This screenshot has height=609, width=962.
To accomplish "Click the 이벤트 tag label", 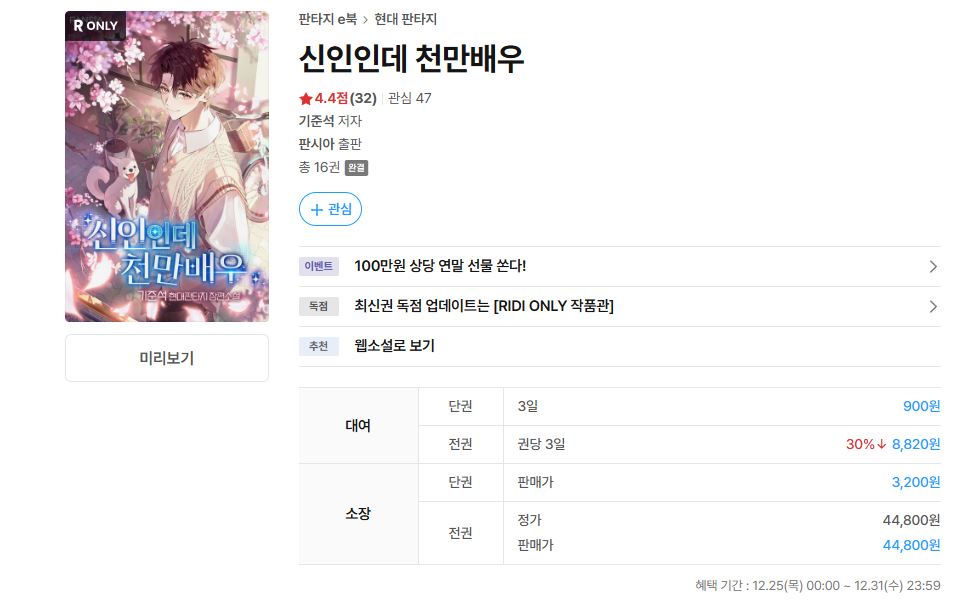I will pyautogui.click(x=318, y=266).
